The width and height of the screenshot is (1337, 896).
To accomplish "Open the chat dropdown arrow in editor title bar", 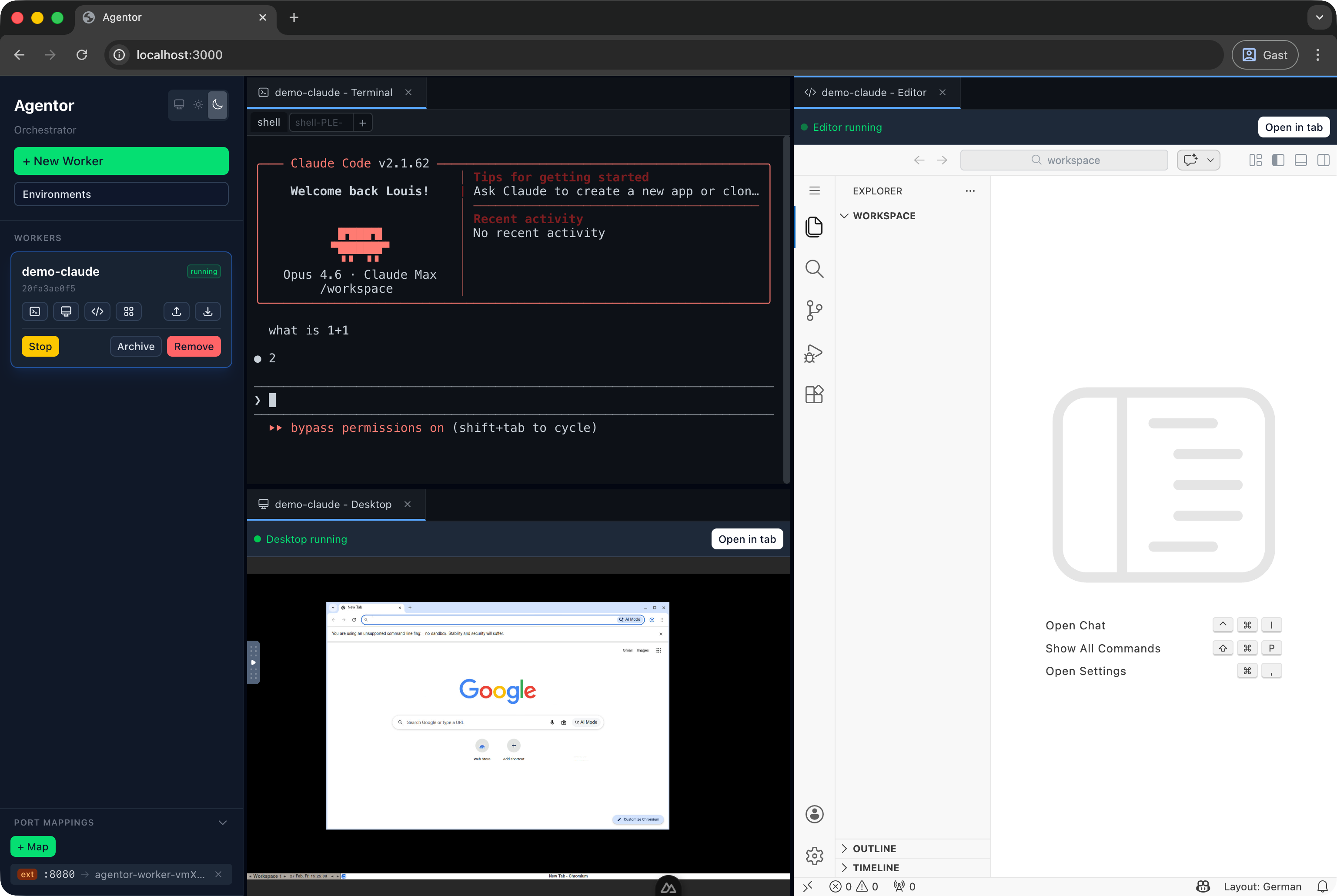I will pos(1210,160).
